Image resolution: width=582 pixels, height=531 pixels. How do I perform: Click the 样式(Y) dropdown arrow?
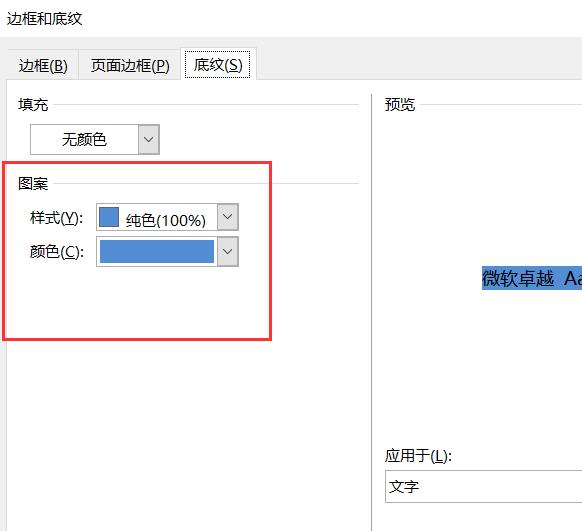(228, 217)
